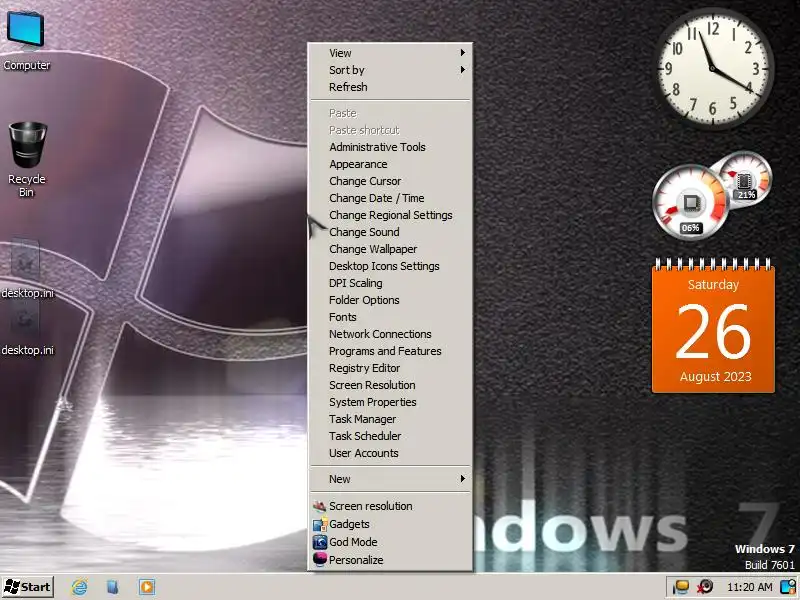Image resolution: width=800 pixels, height=600 pixels.
Task: Select the Computer desktop icon
Action: pyautogui.click(x=26, y=41)
